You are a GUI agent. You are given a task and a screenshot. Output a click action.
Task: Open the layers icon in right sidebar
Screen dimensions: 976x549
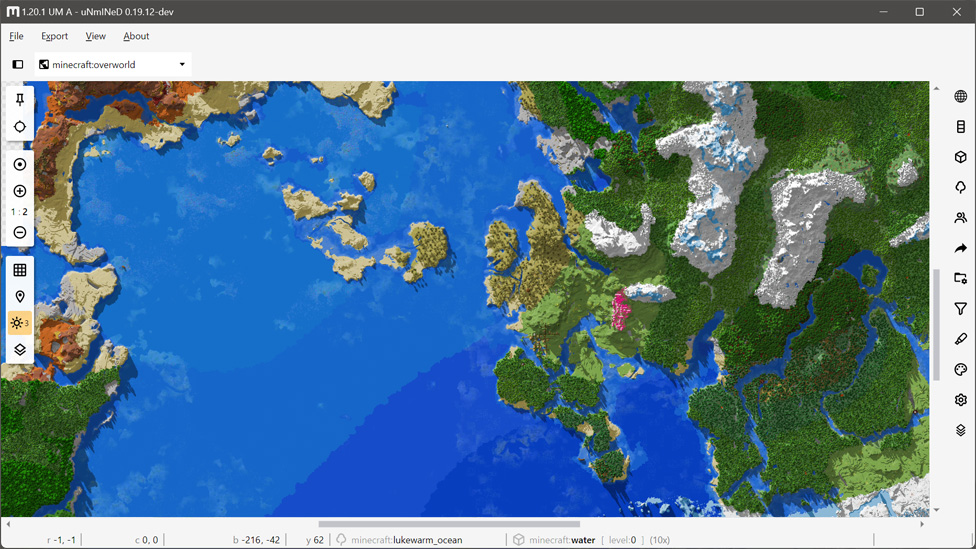(960, 430)
